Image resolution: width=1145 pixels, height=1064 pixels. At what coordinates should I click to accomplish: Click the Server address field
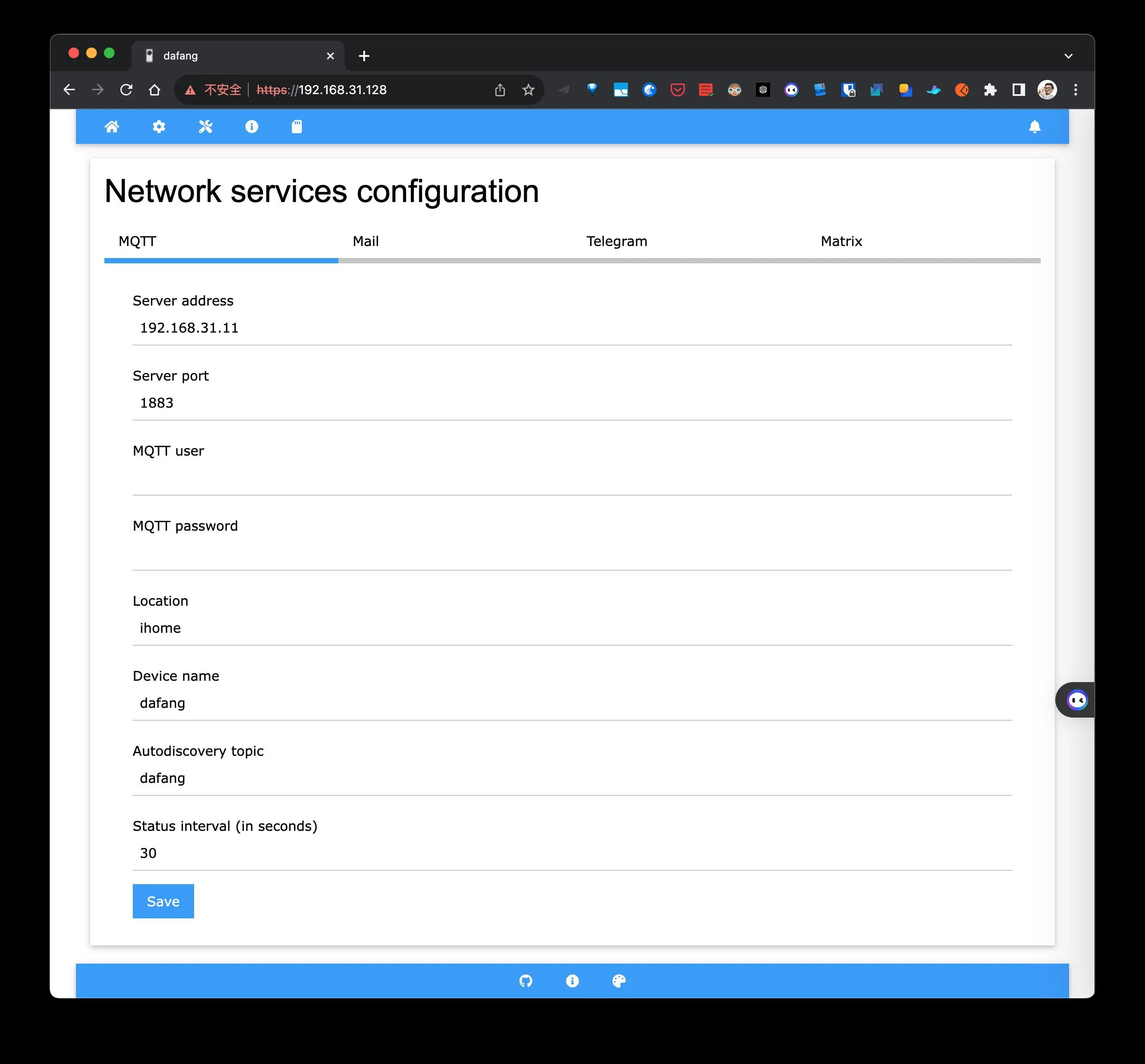click(571, 328)
